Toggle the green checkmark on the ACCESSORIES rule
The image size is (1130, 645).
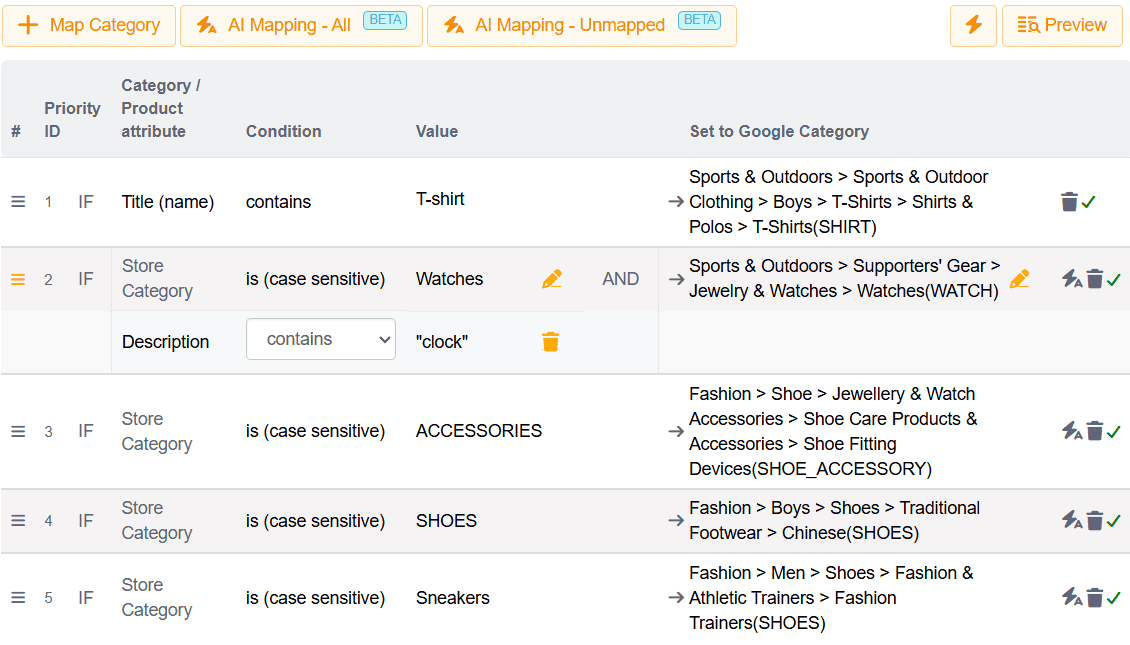(x=1114, y=431)
